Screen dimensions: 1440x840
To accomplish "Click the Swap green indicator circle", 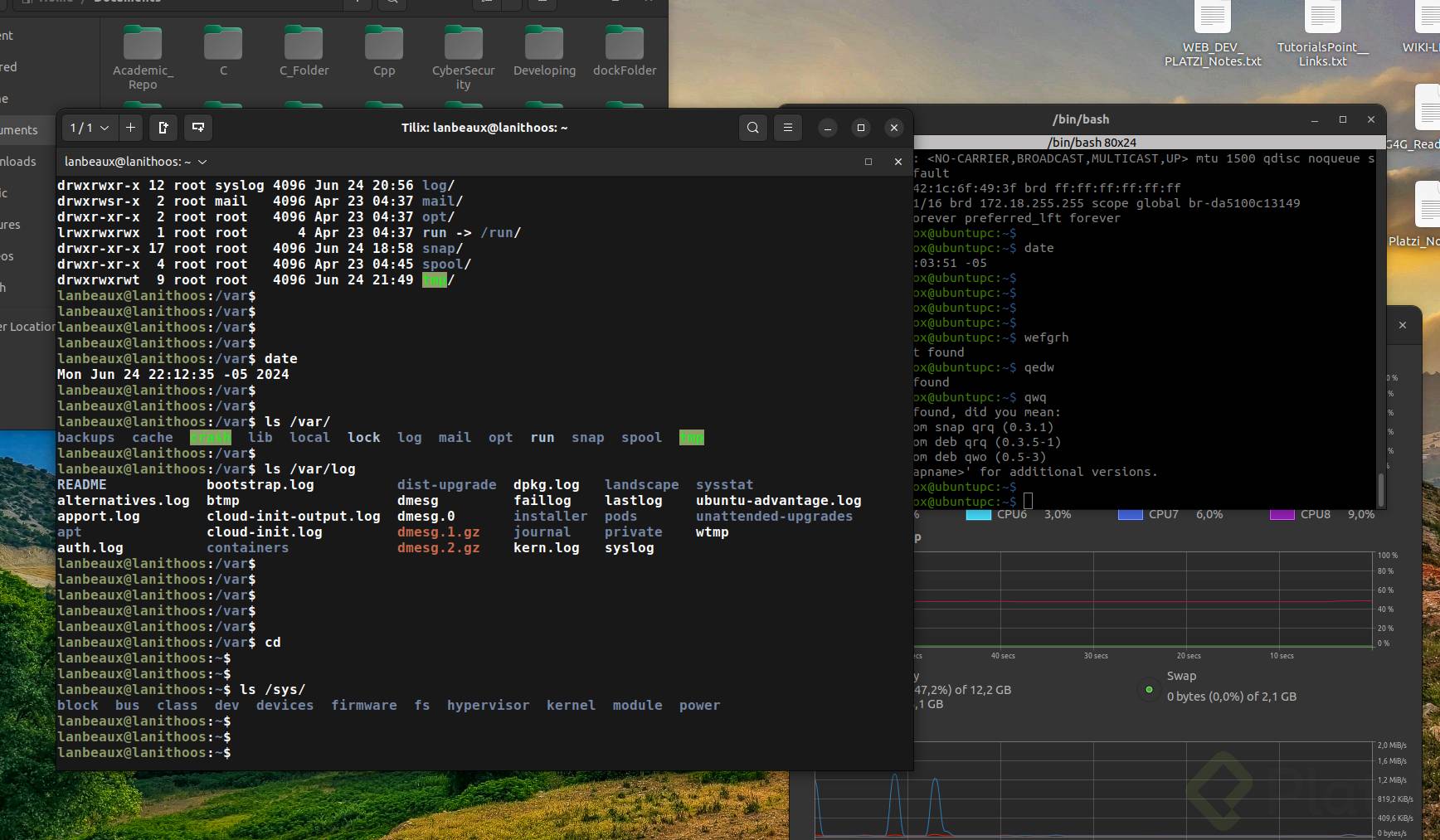I will (x=1149, y=689).
